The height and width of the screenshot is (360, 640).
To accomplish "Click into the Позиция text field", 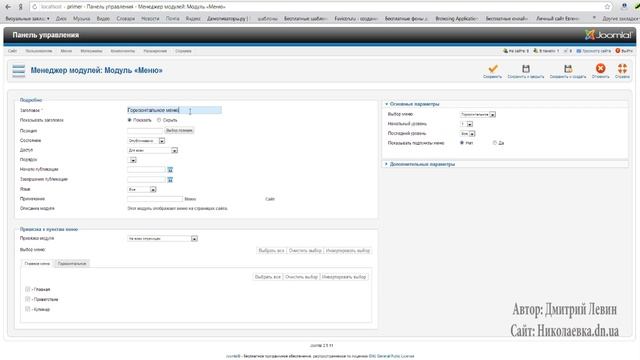I will 145,131.
